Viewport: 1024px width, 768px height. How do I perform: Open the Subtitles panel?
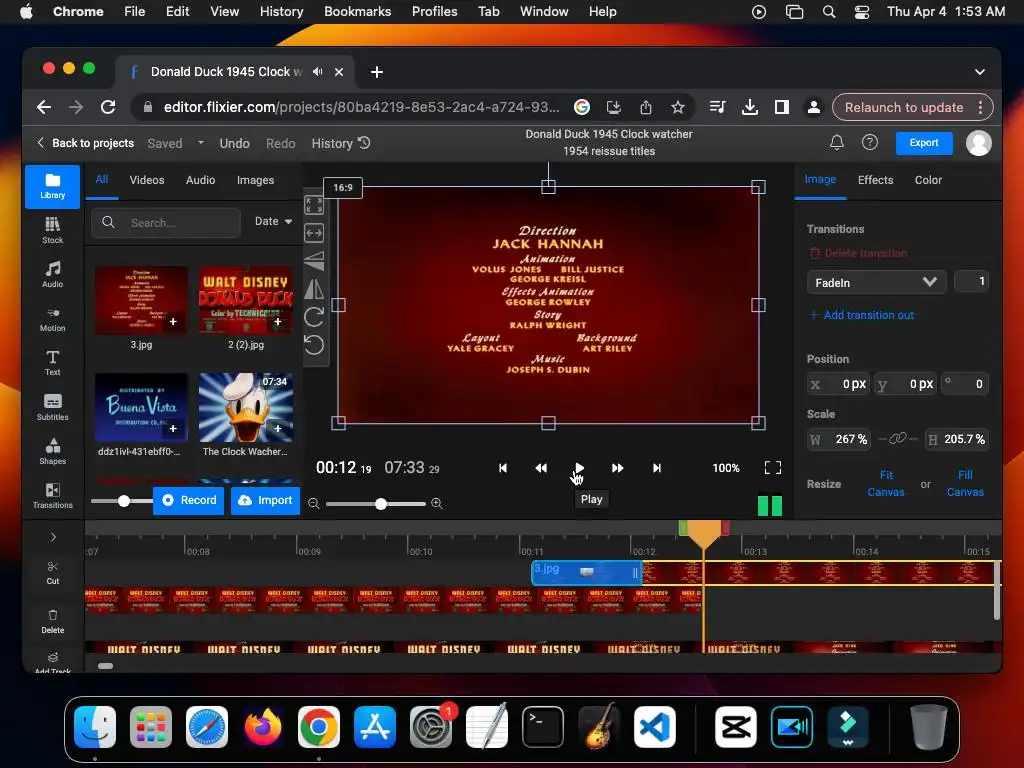coord(52,407)
